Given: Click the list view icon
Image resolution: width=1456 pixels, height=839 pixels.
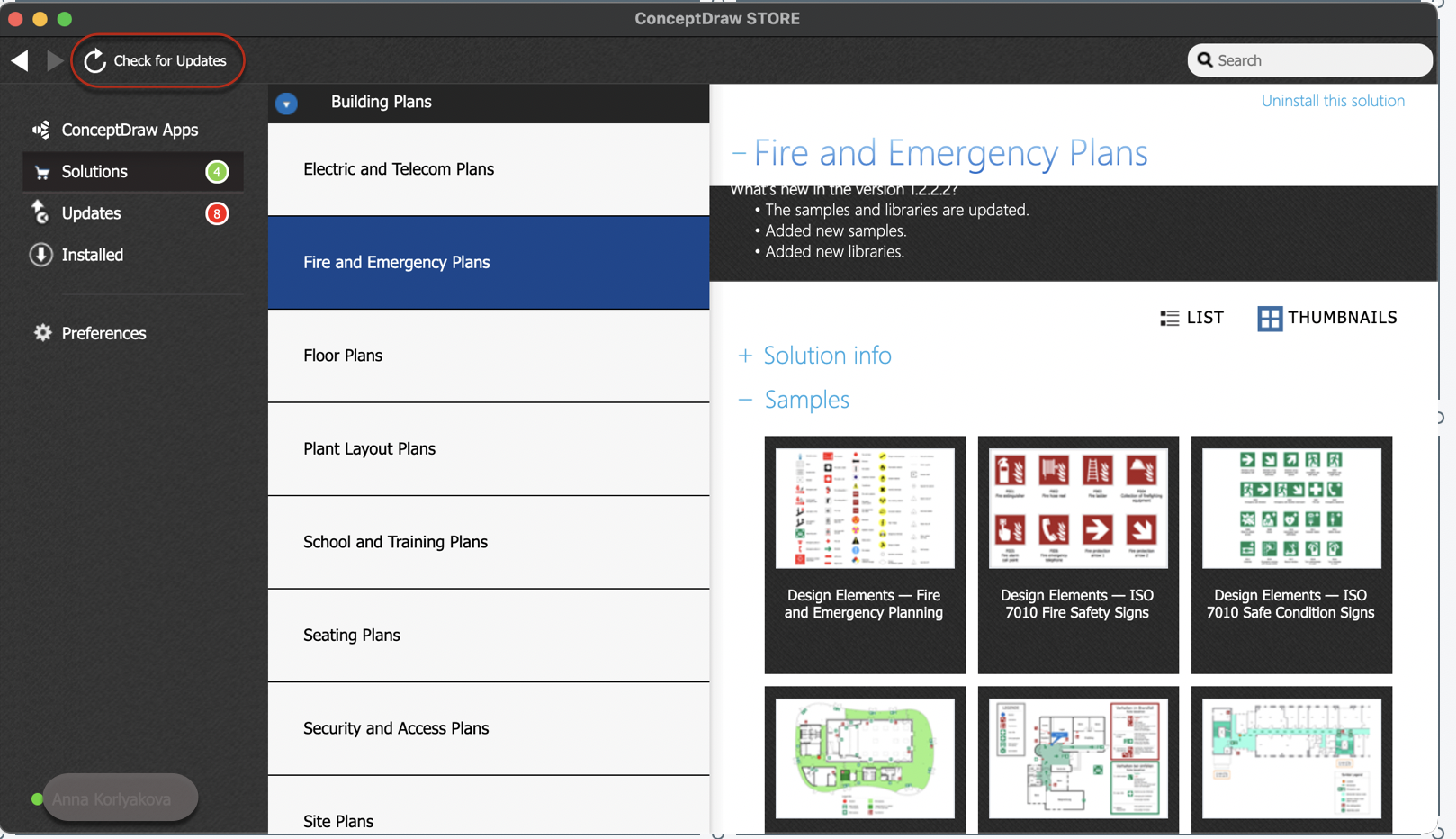Looking at the screenshot, I should tap(1169, 318).
